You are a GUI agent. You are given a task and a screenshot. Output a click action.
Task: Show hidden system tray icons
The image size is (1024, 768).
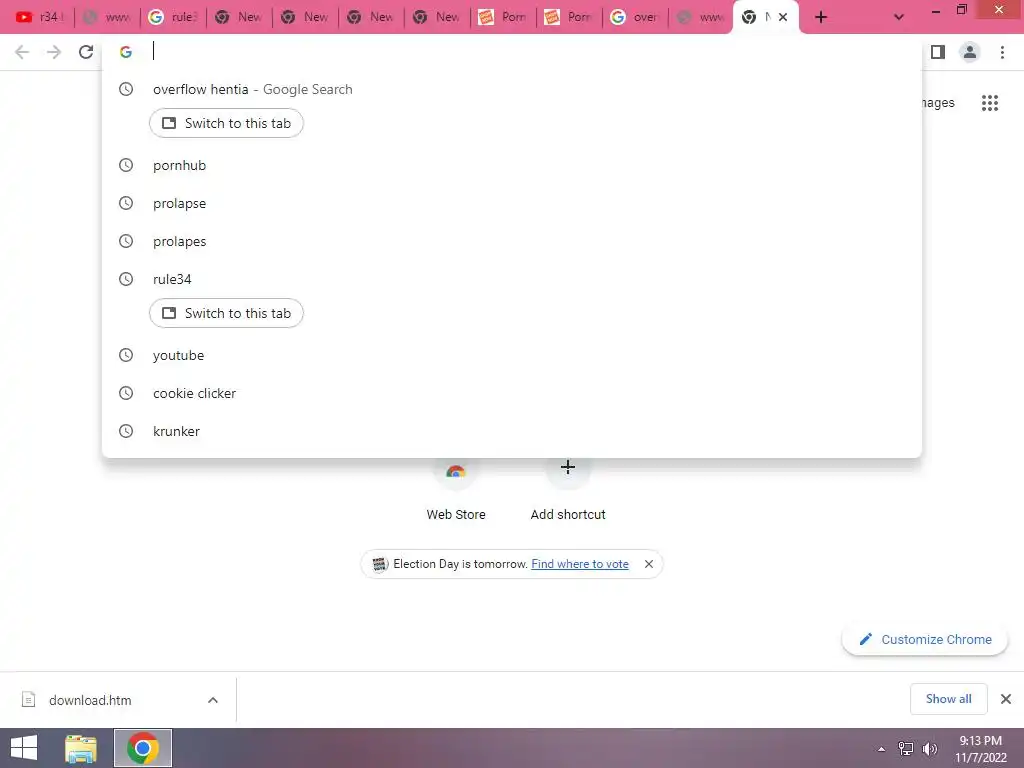[882, 749]
